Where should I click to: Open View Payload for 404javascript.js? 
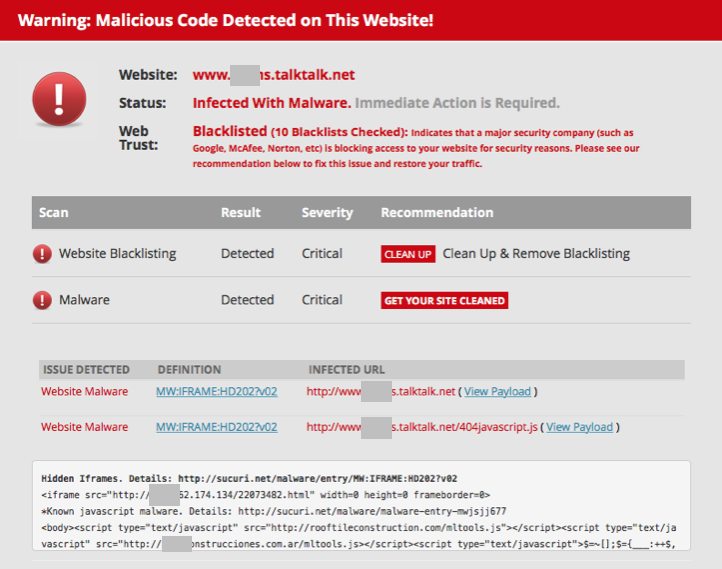tap(579, 427)
